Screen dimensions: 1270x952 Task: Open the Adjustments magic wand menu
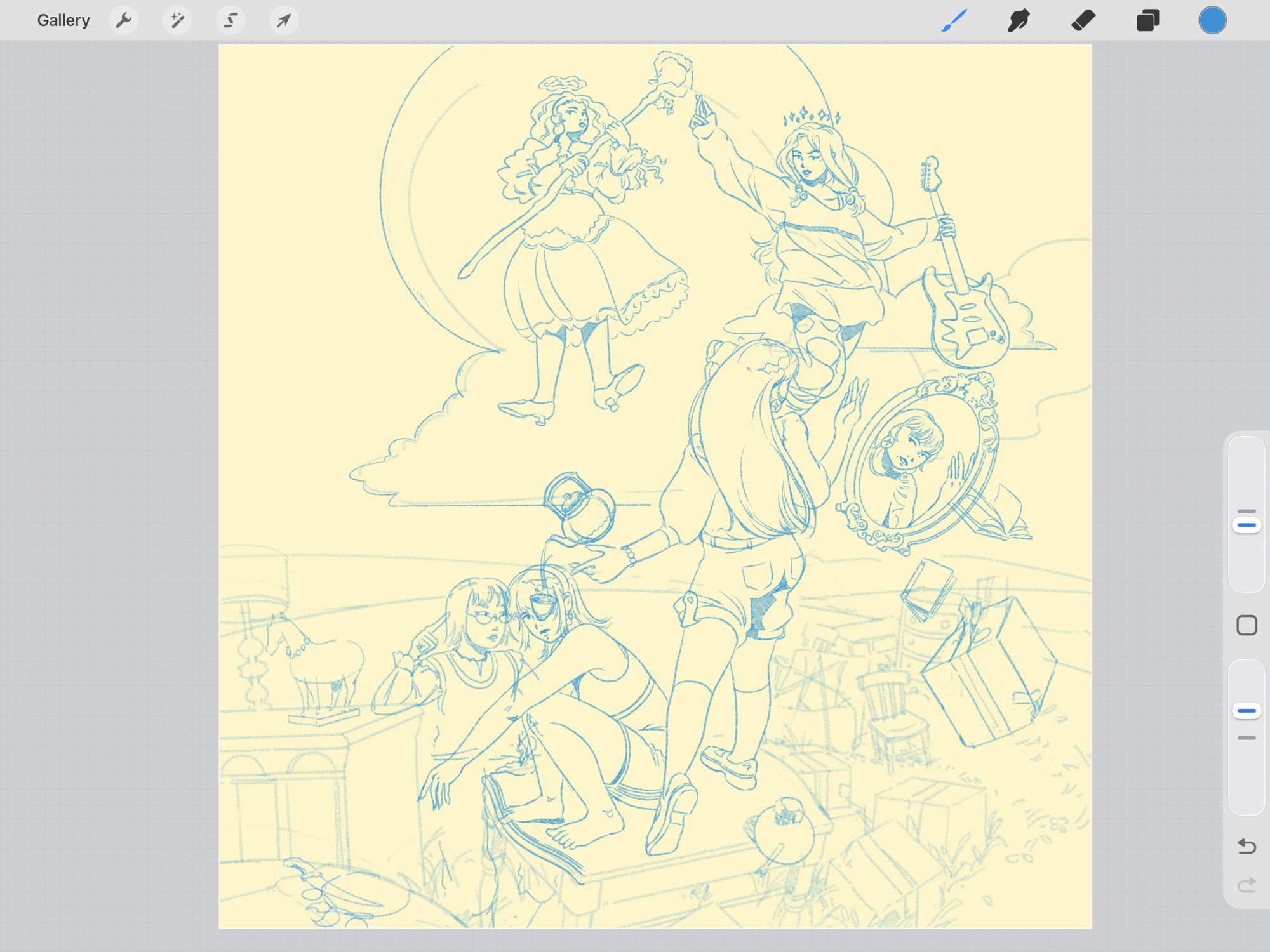[x=177, y=20]
